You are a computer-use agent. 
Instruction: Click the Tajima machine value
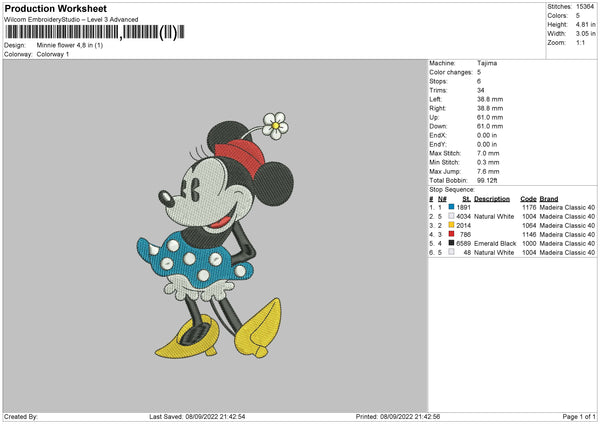tap(487, 63)
